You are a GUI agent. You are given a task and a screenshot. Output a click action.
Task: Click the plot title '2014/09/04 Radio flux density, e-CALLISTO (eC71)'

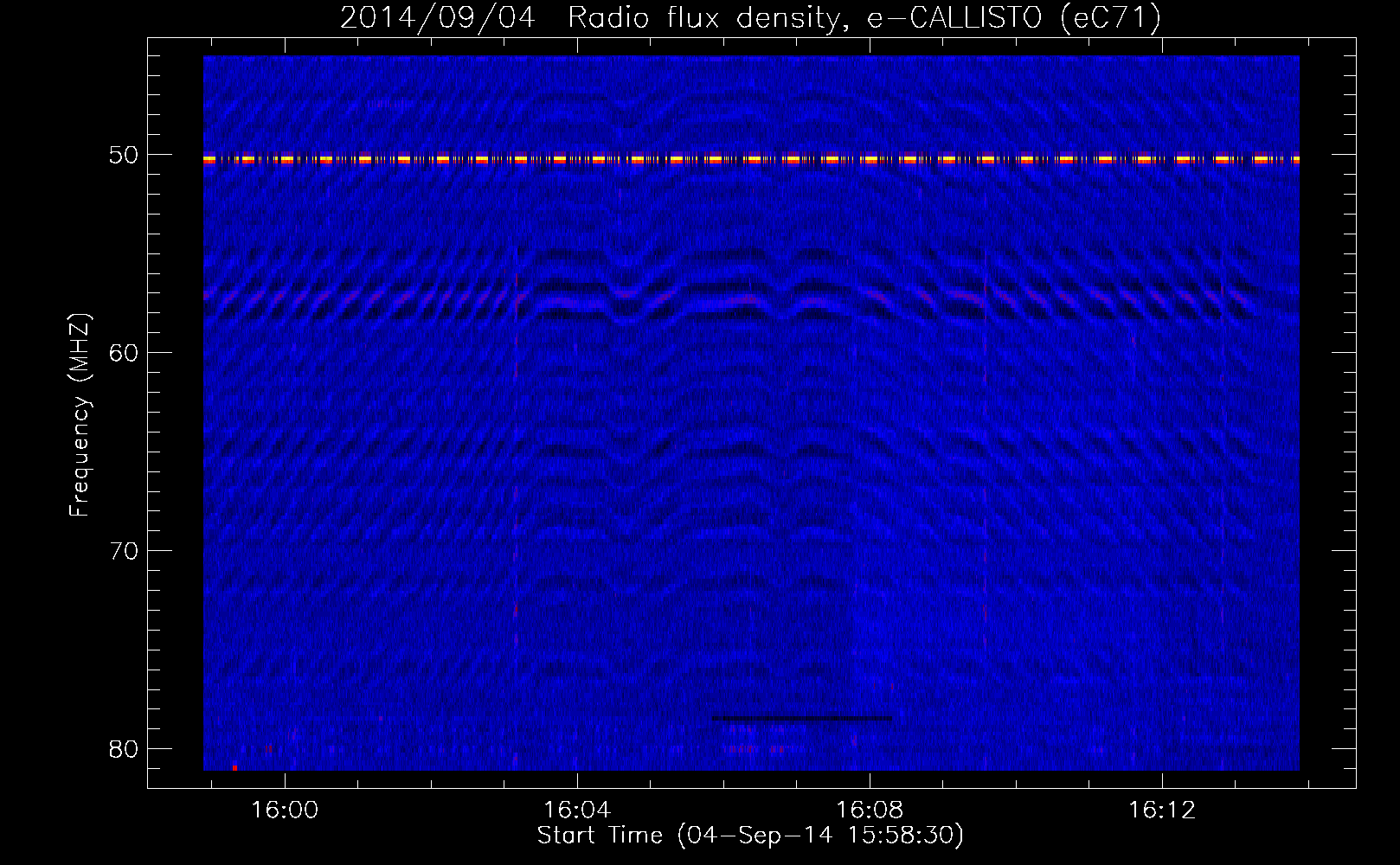coord(750,17)
